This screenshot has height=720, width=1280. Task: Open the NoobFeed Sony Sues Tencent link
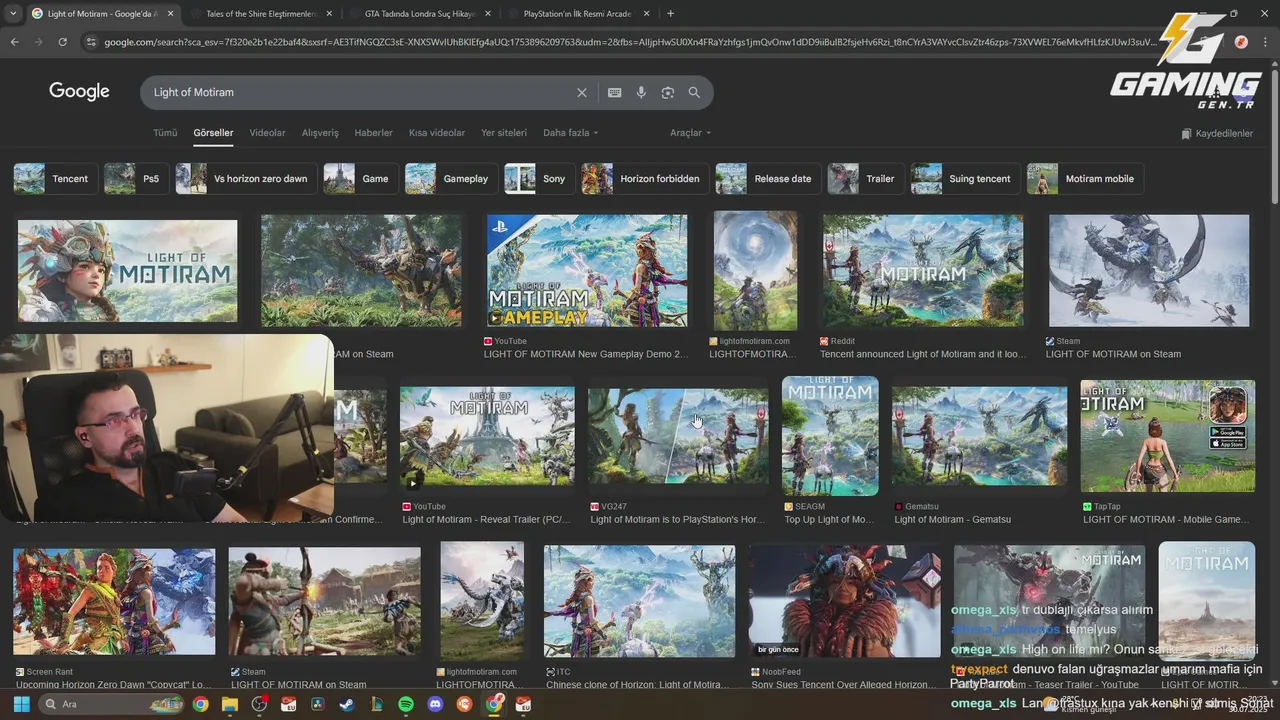[844, 685]
